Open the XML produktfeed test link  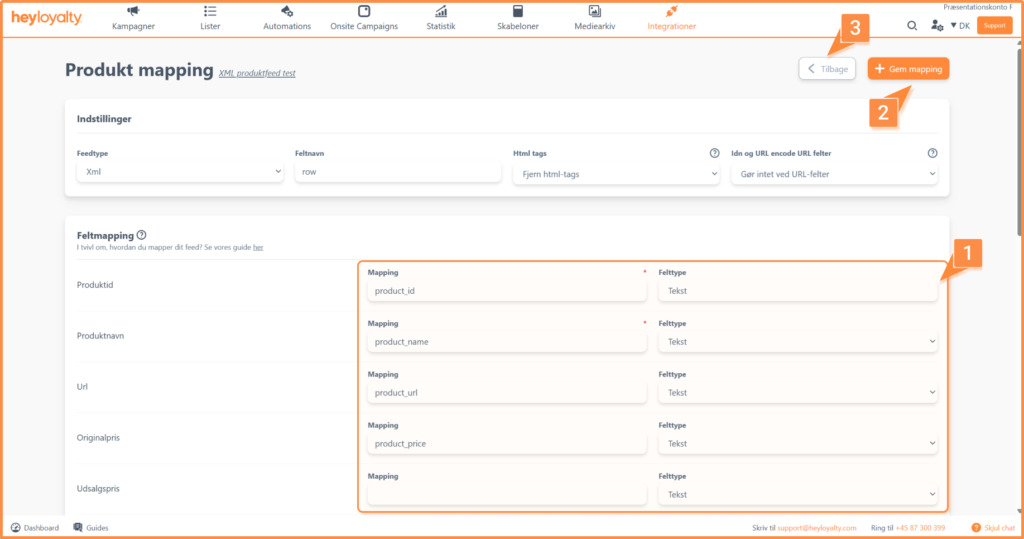click(257, 73)
